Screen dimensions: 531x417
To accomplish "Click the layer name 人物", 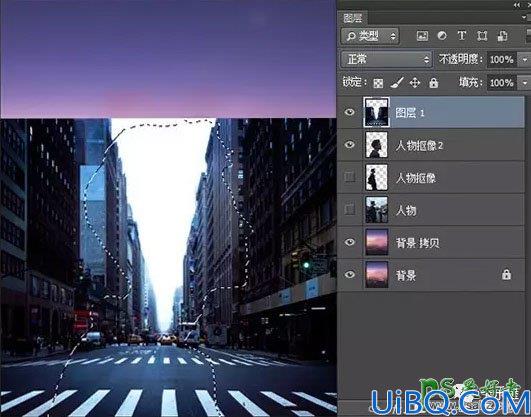I will coord(406,211).
